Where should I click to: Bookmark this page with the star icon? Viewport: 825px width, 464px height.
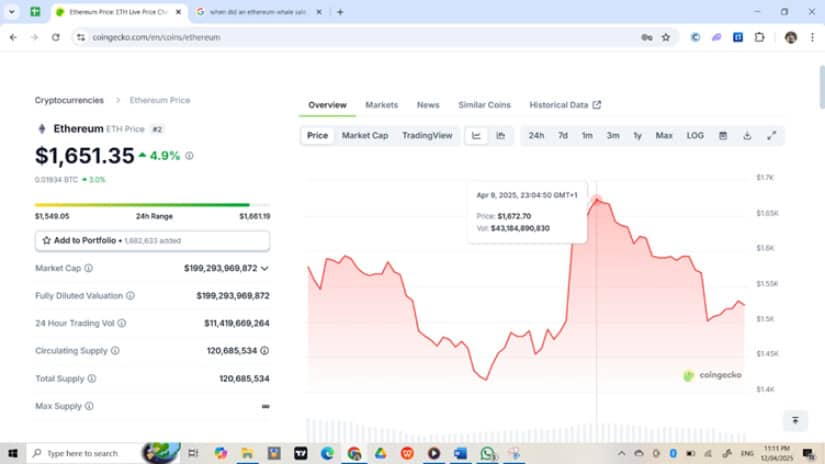(x=666, y=37)
